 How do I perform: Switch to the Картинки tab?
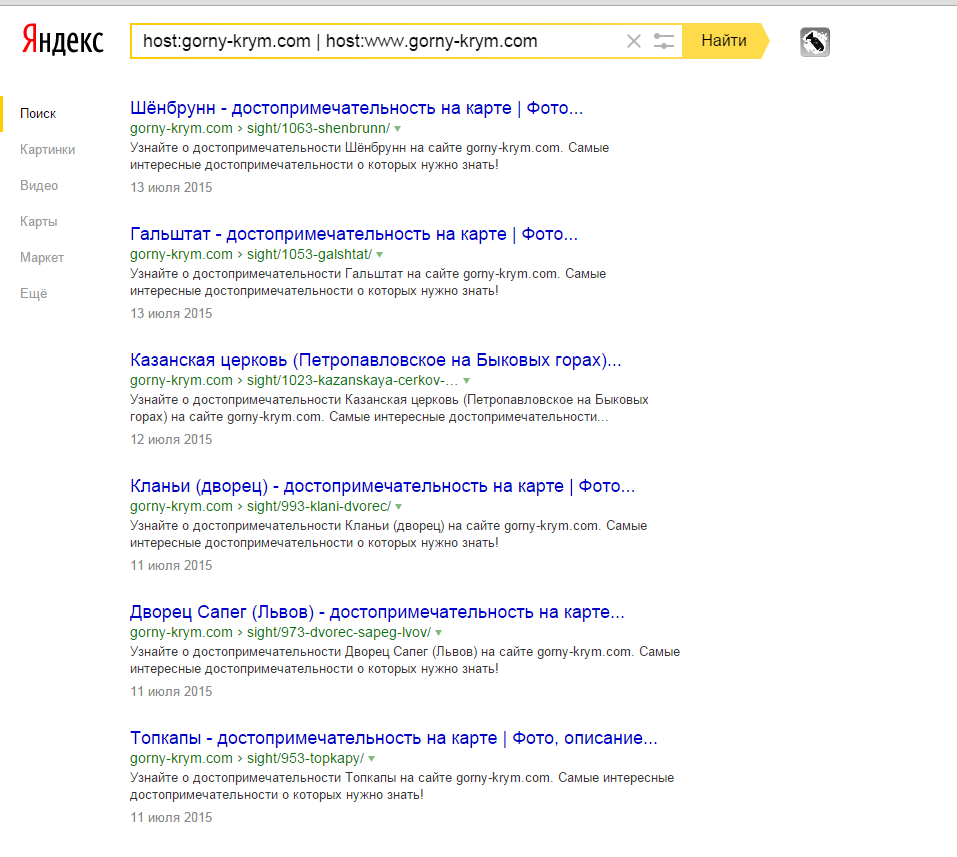[48, 150]
